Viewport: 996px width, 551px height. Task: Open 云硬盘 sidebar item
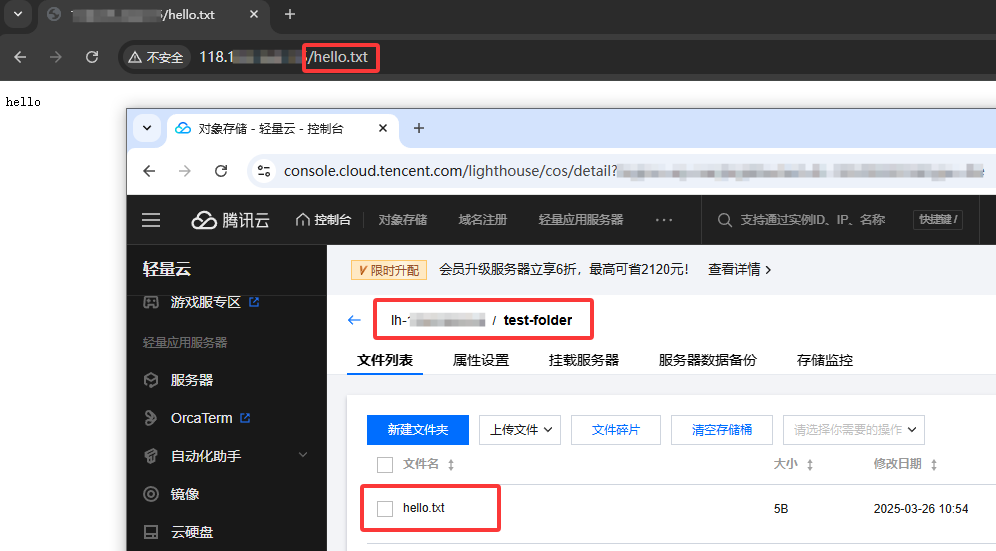pyautogui.click(x=192, y=533)
